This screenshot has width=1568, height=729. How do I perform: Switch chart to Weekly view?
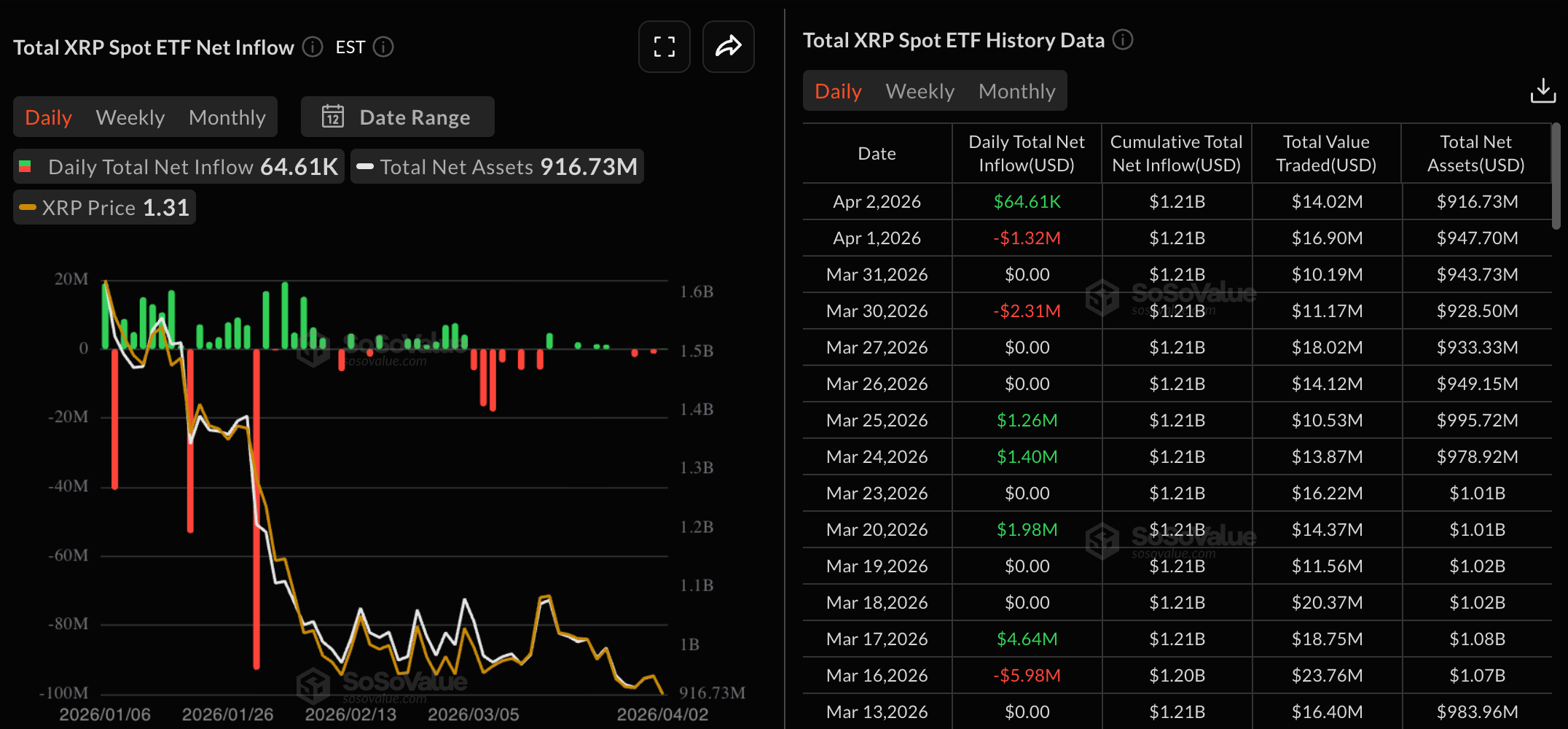(x=130, y=117)
